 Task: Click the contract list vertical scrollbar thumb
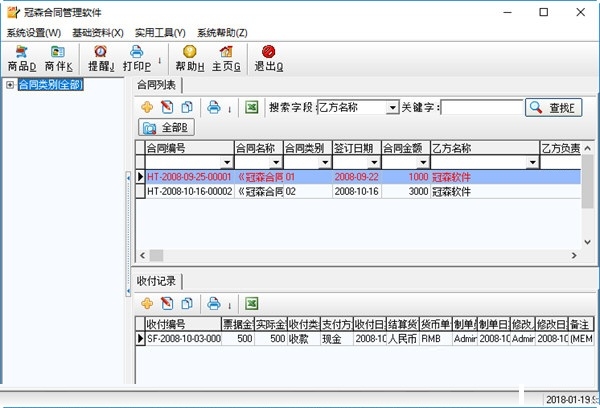588,182
